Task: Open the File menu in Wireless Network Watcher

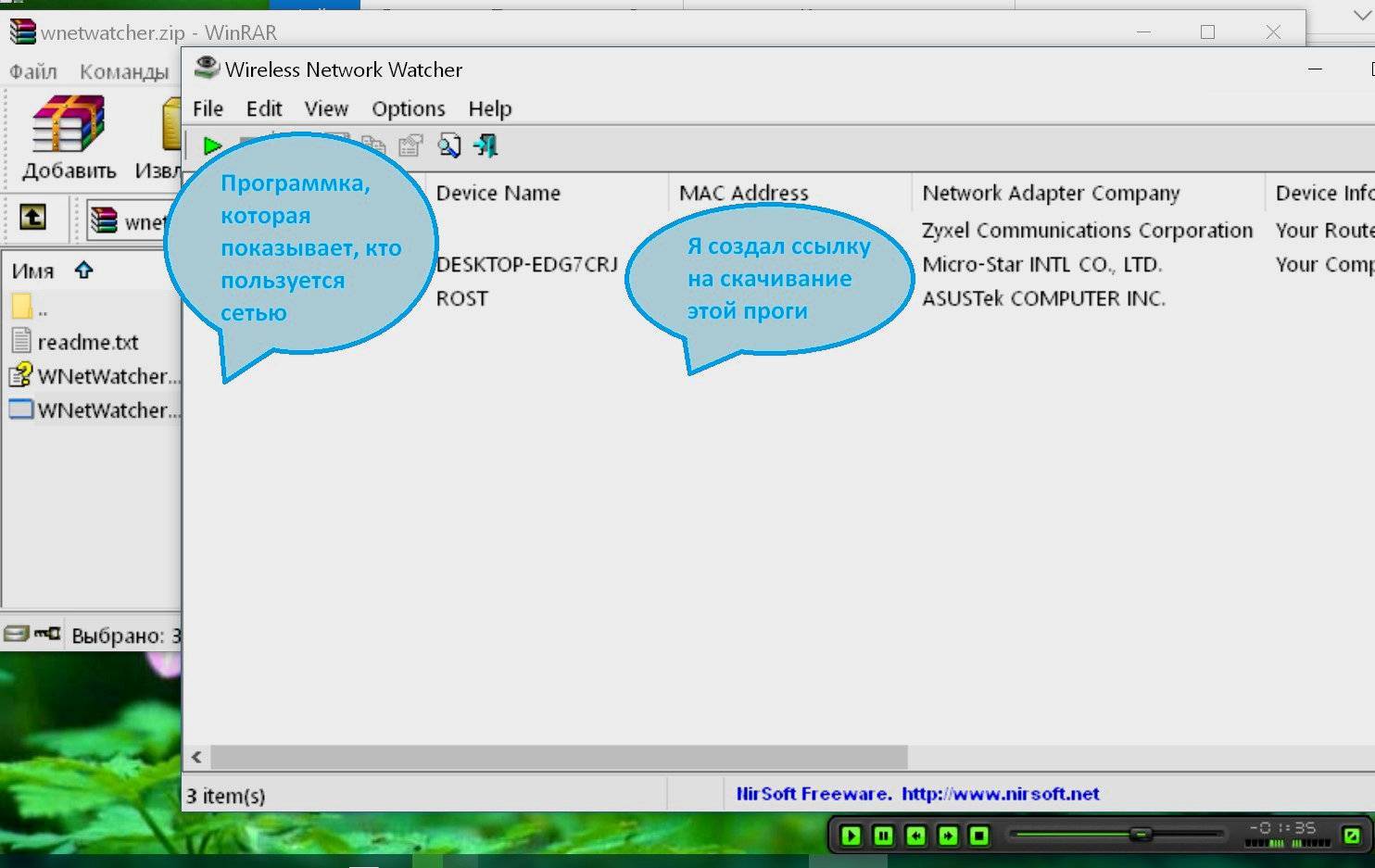Action: coord(208,108)
